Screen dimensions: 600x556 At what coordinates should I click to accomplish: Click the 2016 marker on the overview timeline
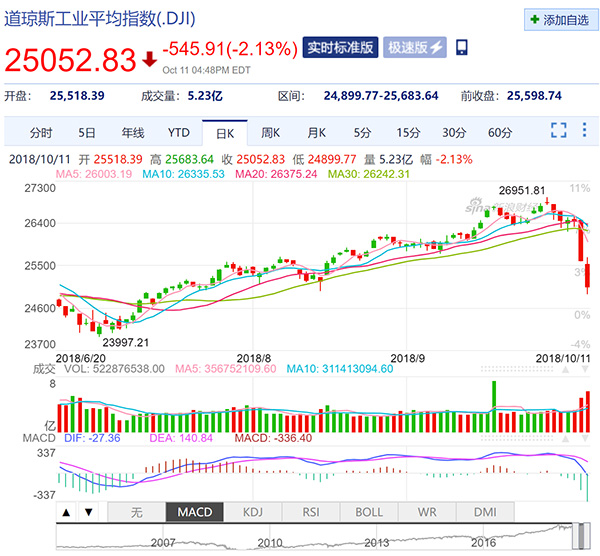[483, 543]
